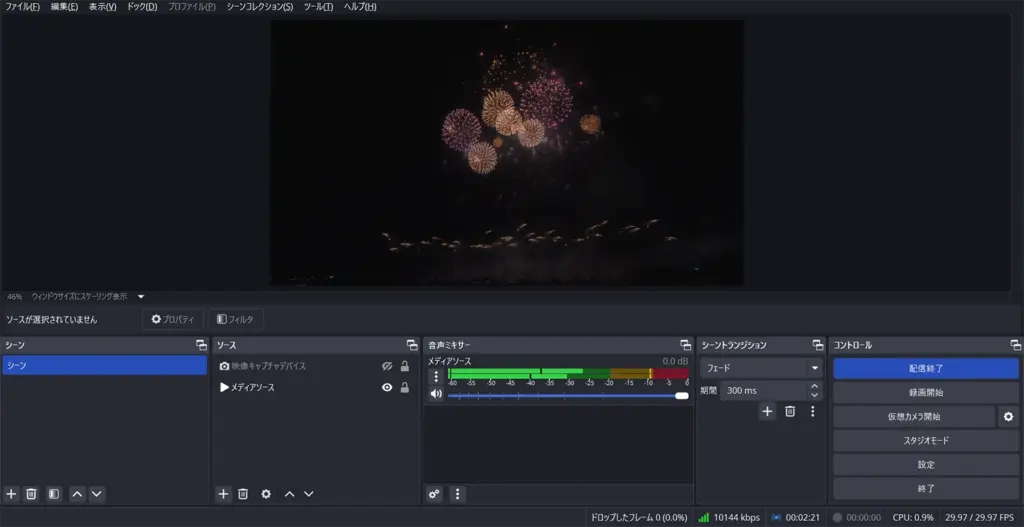The width and height of the screenshot is (1024, 527).
Task: Open メディアソース audio options three-dot menu
Action: (x=435, y=377)
